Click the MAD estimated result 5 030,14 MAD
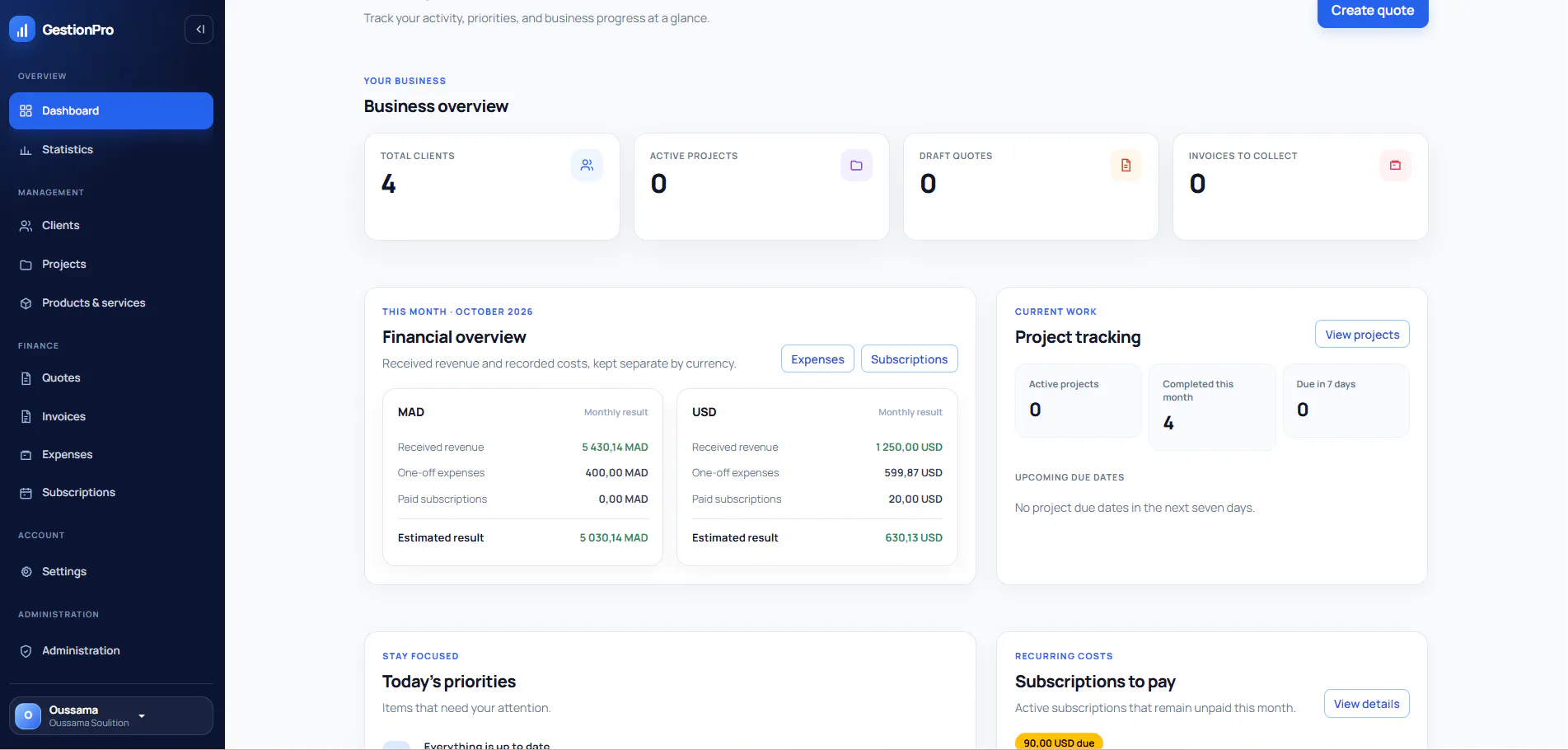 click(614, 538)
